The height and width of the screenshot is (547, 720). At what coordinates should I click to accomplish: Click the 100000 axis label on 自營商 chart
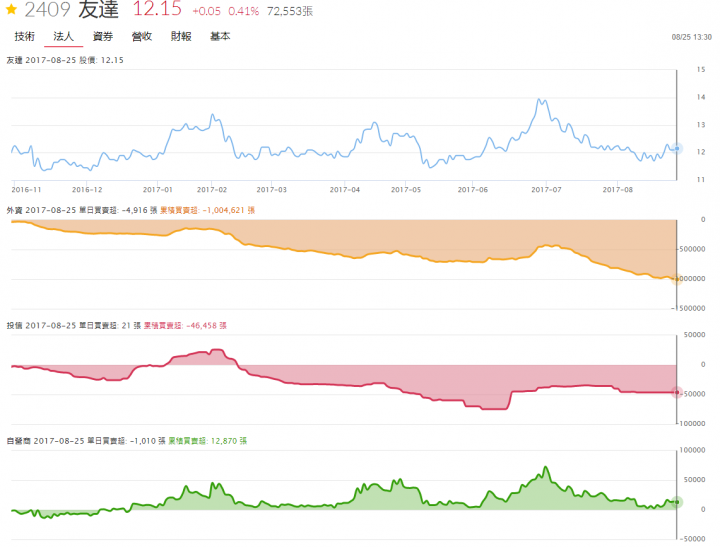coord(692,451)
